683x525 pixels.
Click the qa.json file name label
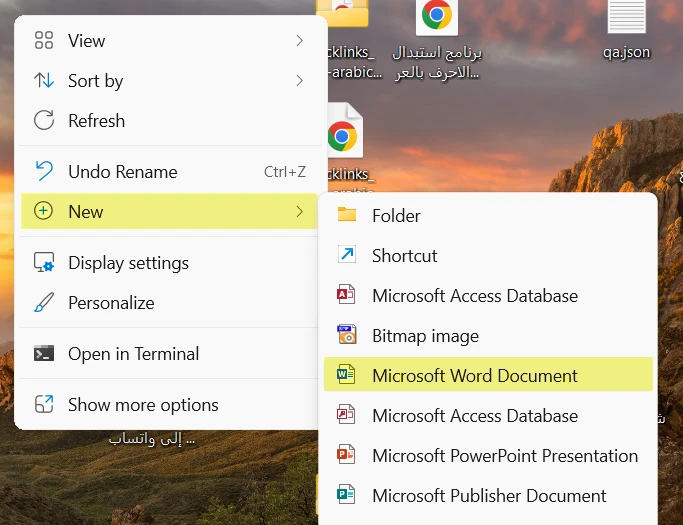(x=626, y=52)
